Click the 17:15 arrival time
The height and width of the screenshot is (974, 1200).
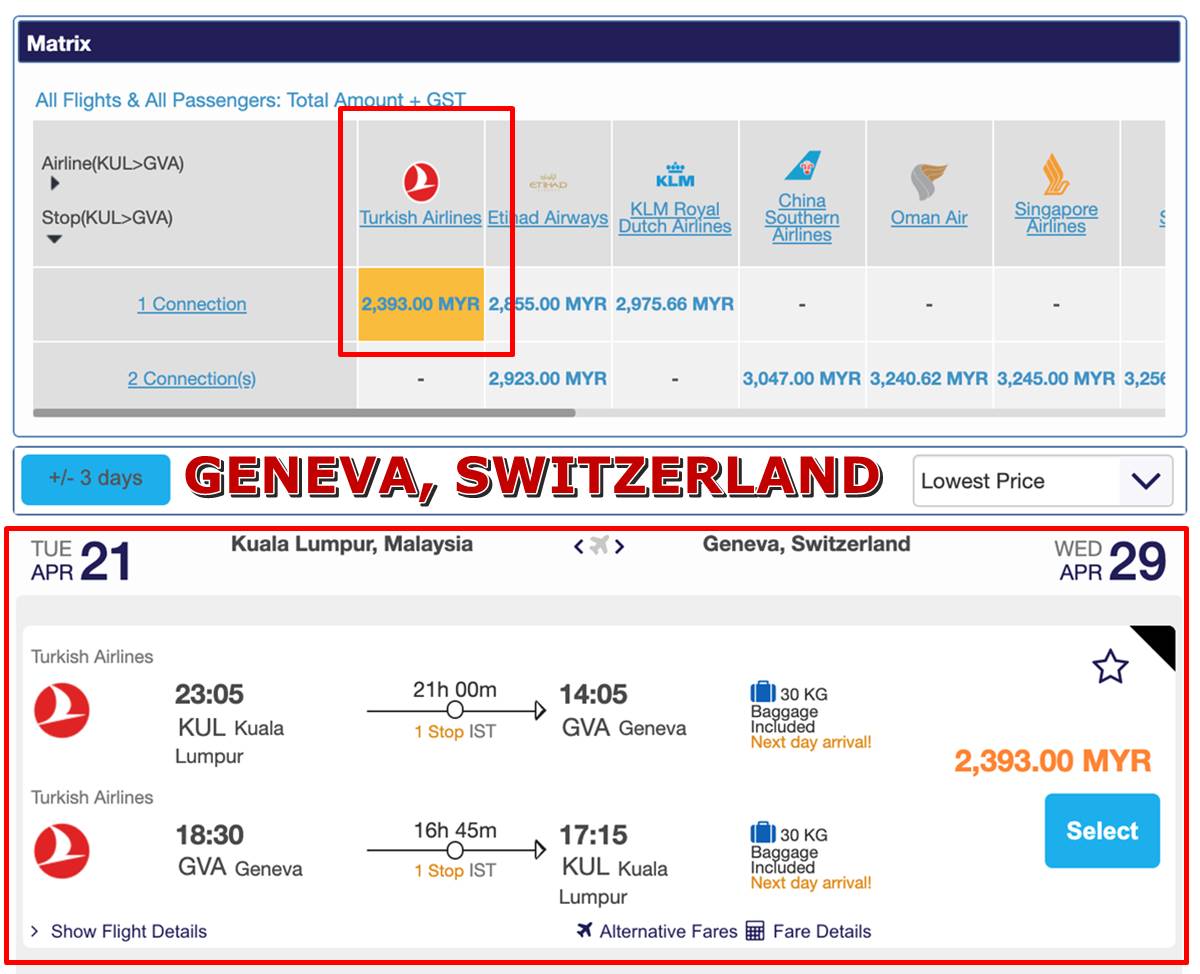point(593,835)
